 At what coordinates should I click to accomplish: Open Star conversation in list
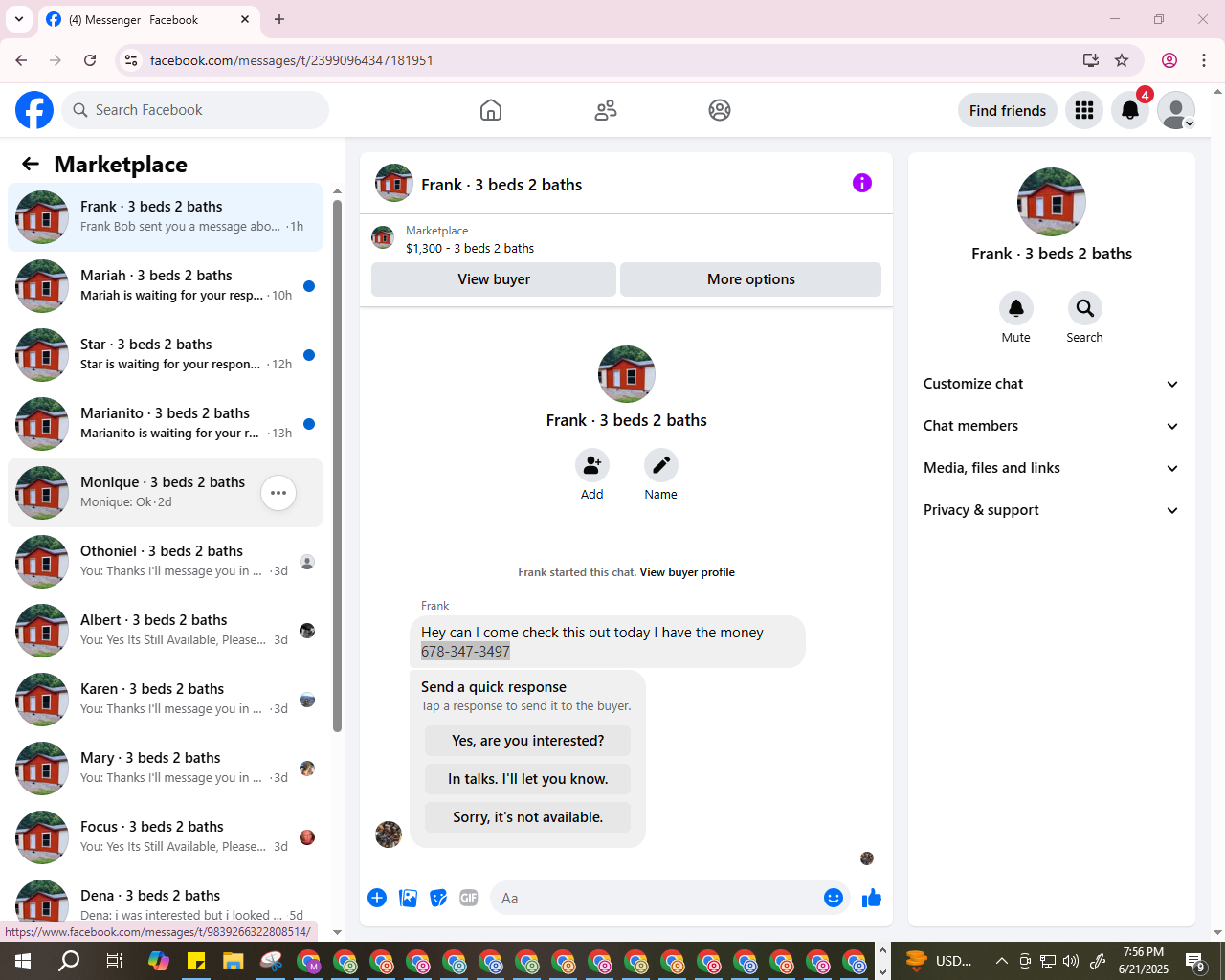point(165,355)
